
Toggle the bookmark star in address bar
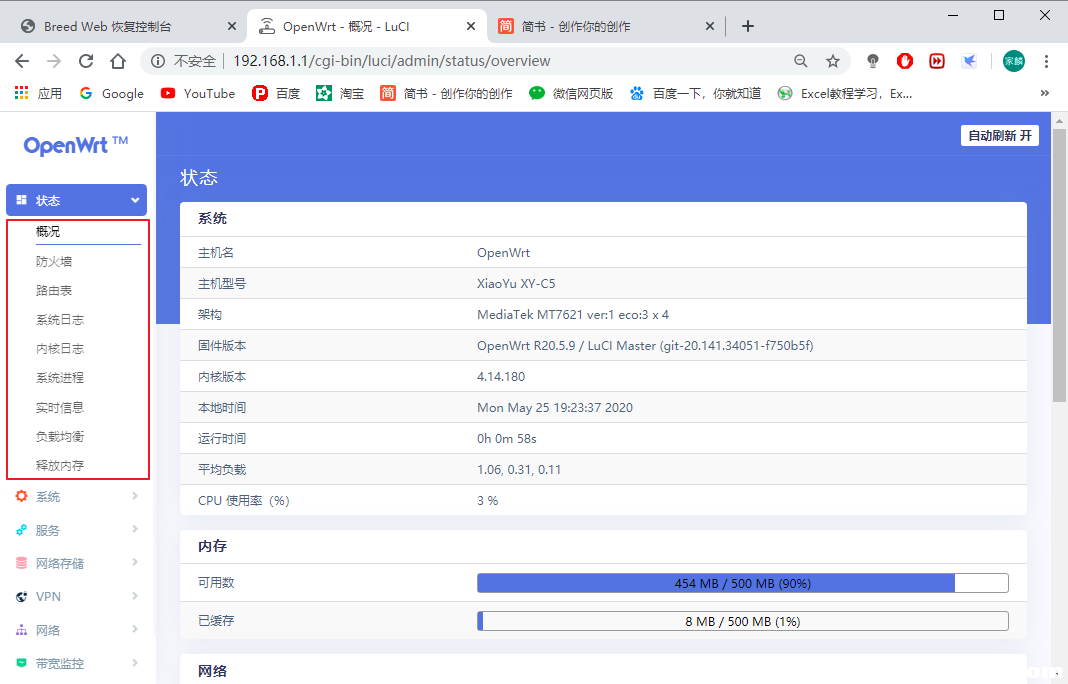point(833,60)
